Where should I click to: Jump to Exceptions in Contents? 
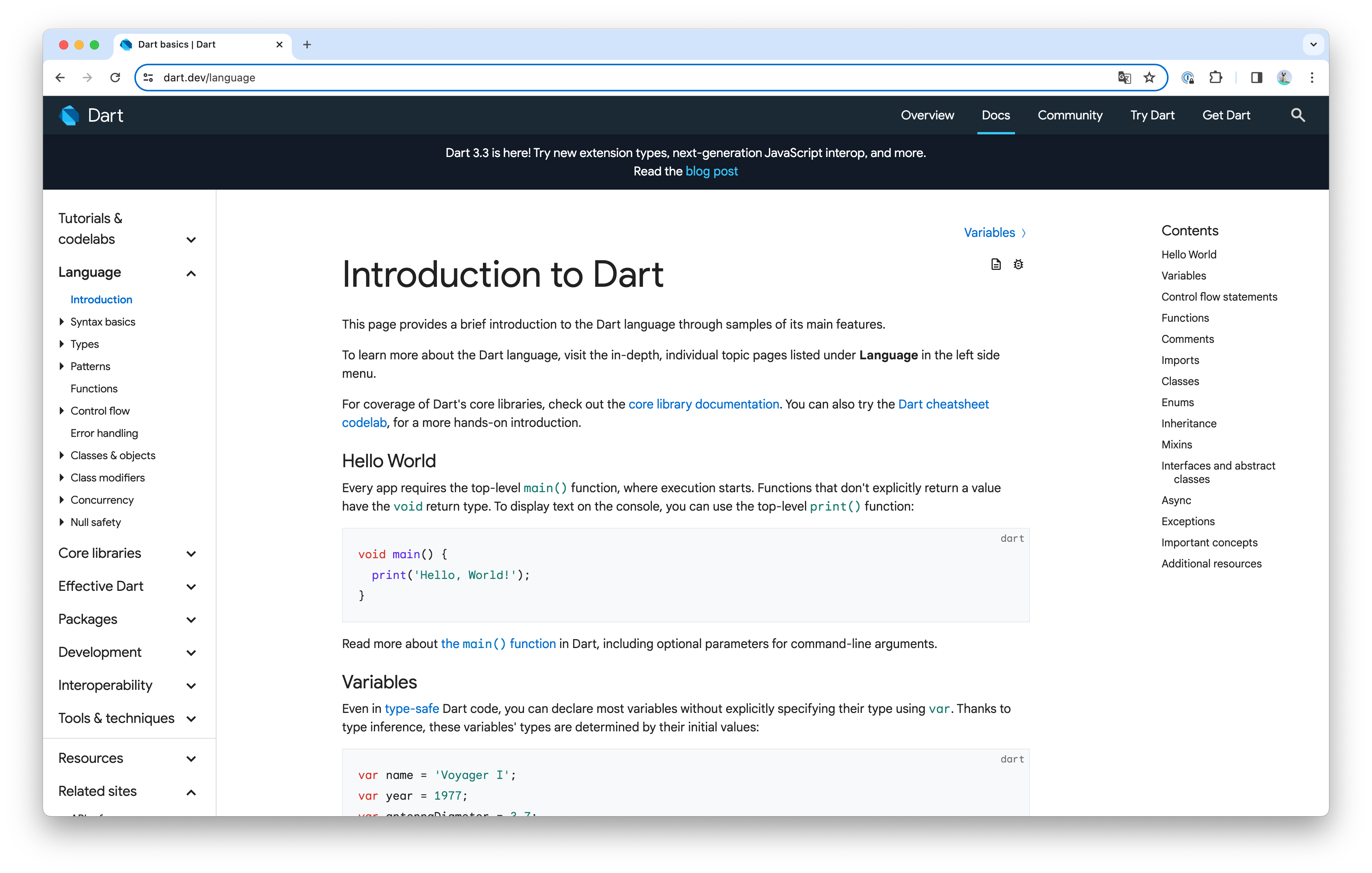coord(1188,521)
